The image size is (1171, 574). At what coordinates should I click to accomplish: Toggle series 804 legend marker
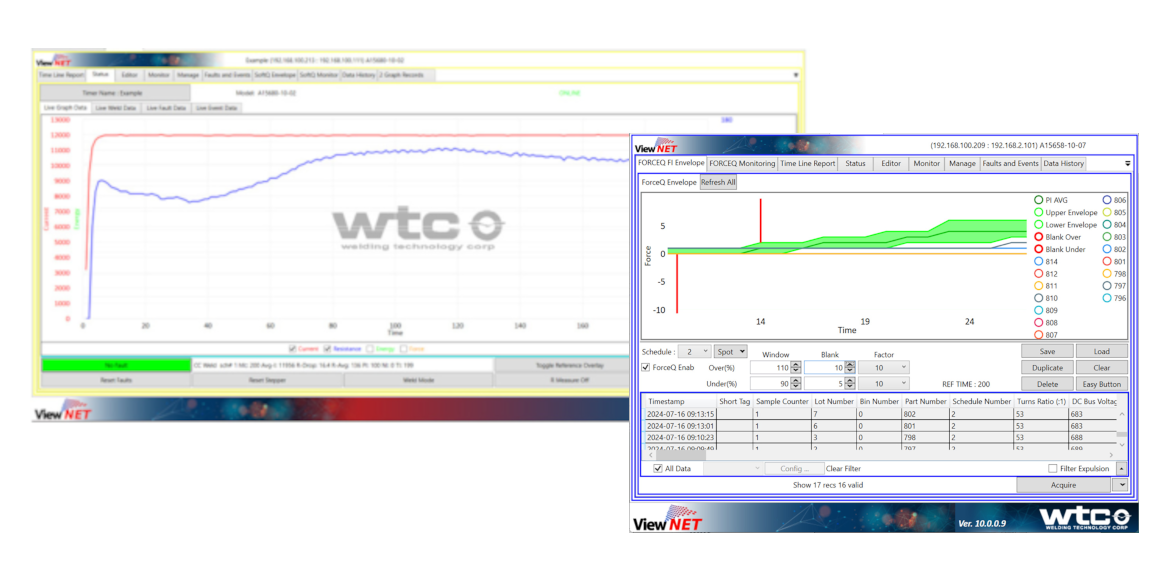(1107, 225)
